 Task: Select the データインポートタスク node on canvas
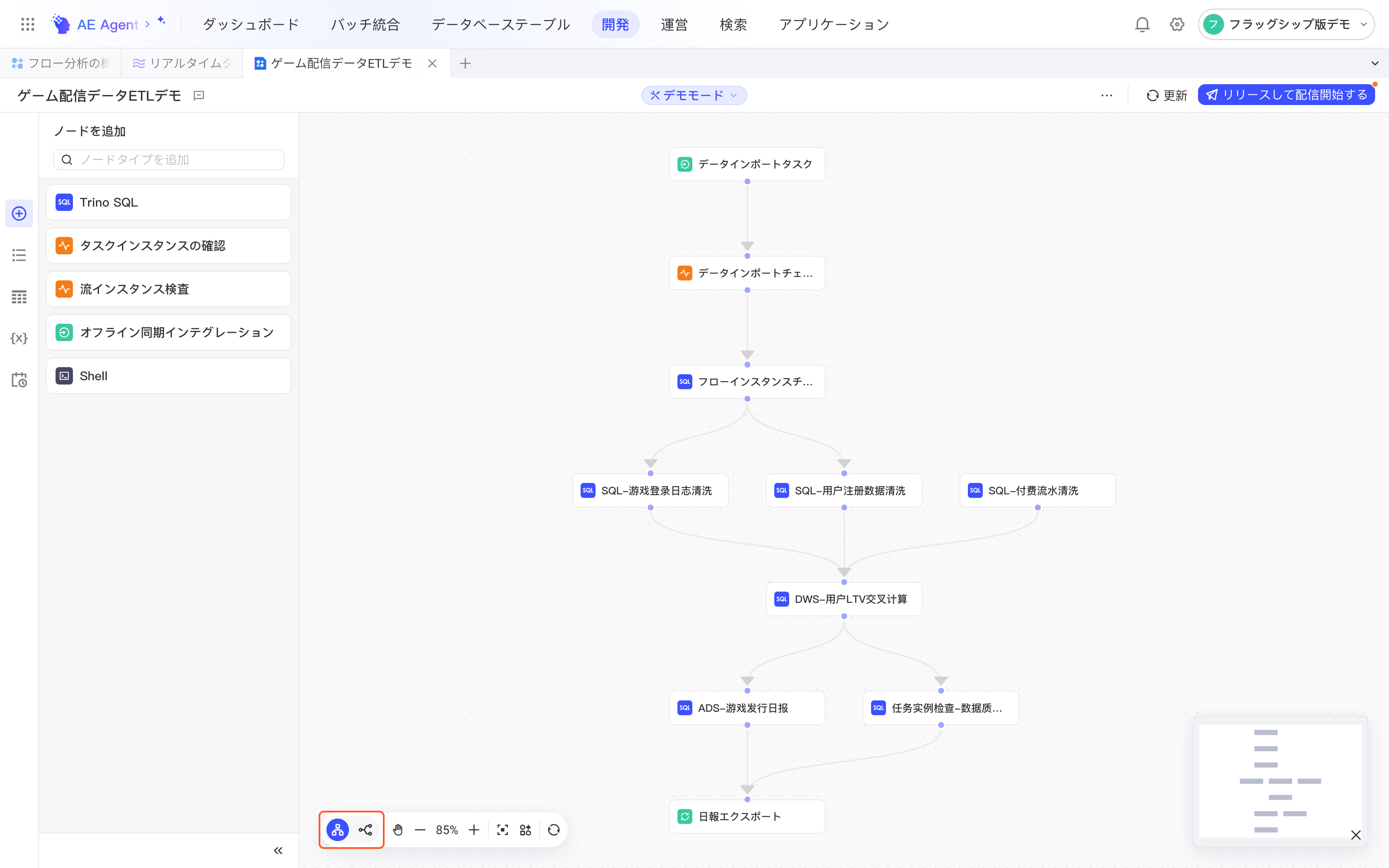tap(747, 164)
